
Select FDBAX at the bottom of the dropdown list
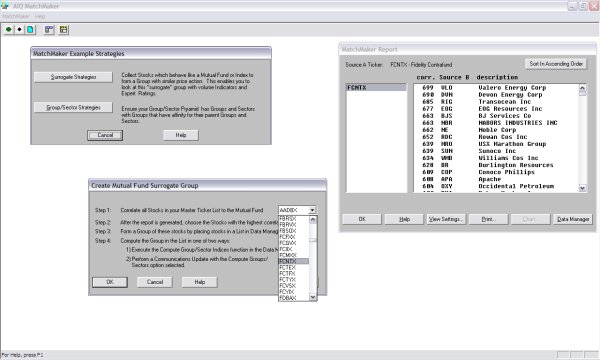[x=293, y=298]
